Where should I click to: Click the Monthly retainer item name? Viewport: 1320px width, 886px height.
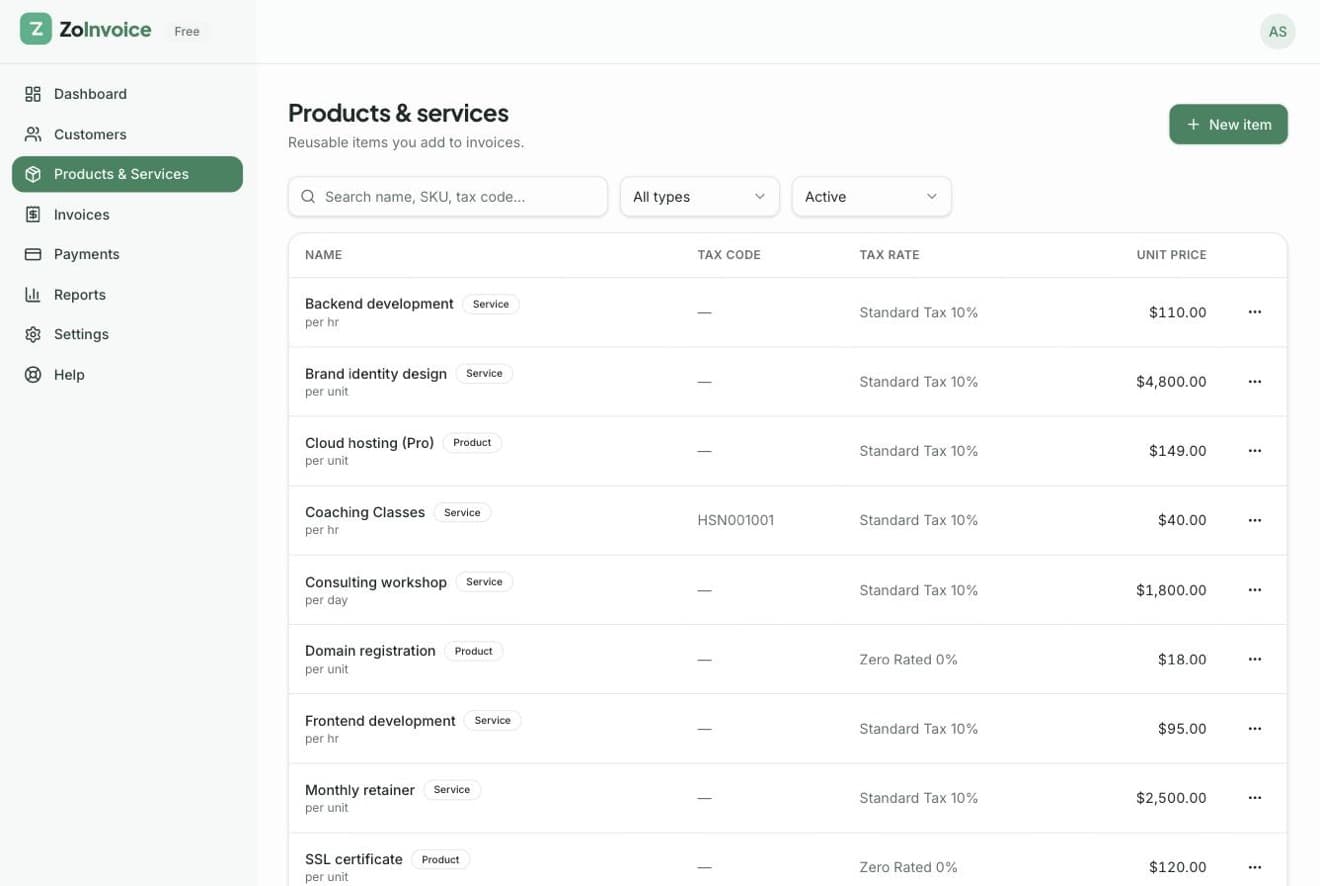(360, 790)
